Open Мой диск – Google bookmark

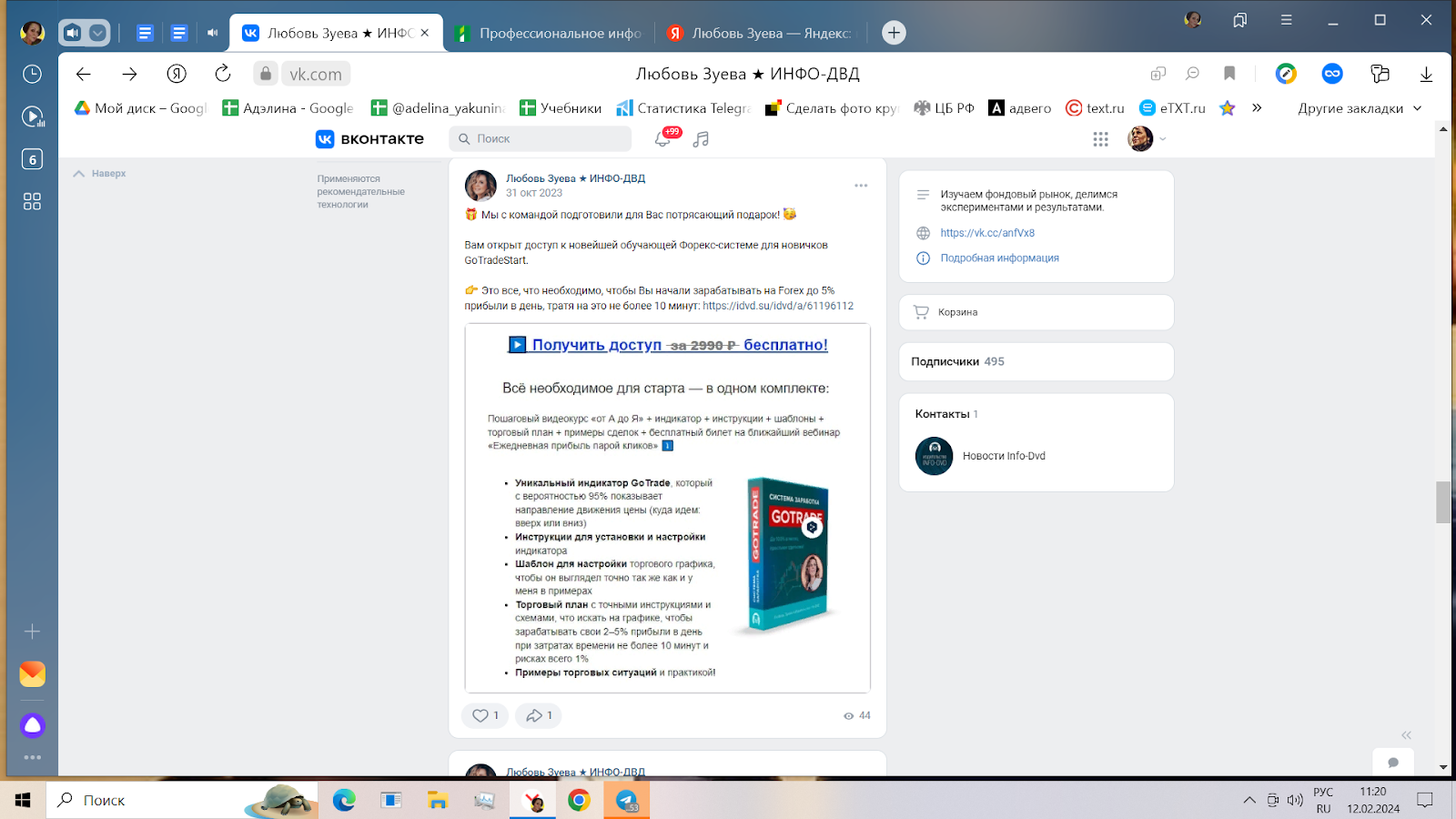[141, 108]
